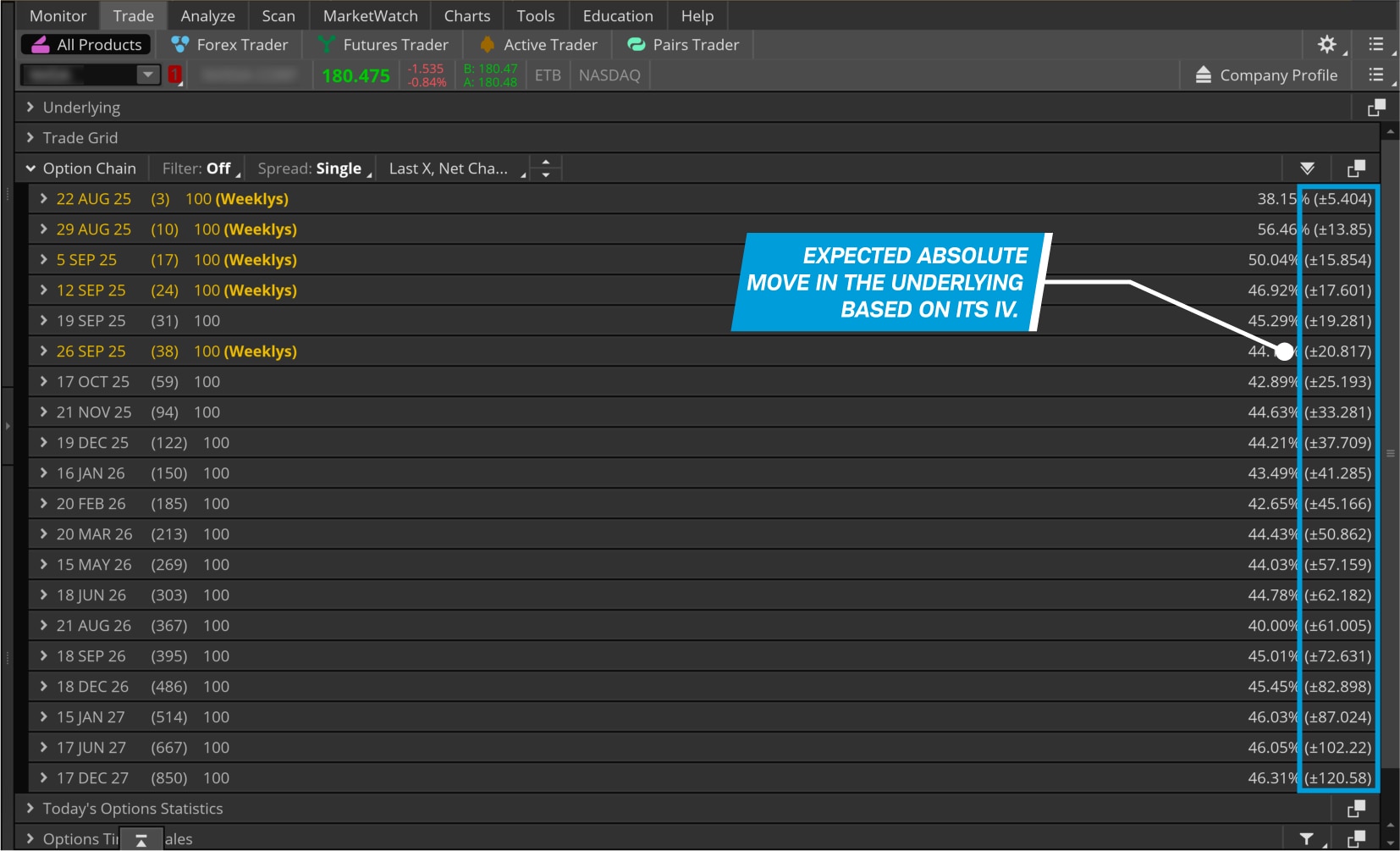Expand the 19 DEC 25 expiration
Image resolution: width=1400 pixels, height=851 pixels.
coord(44,443)
